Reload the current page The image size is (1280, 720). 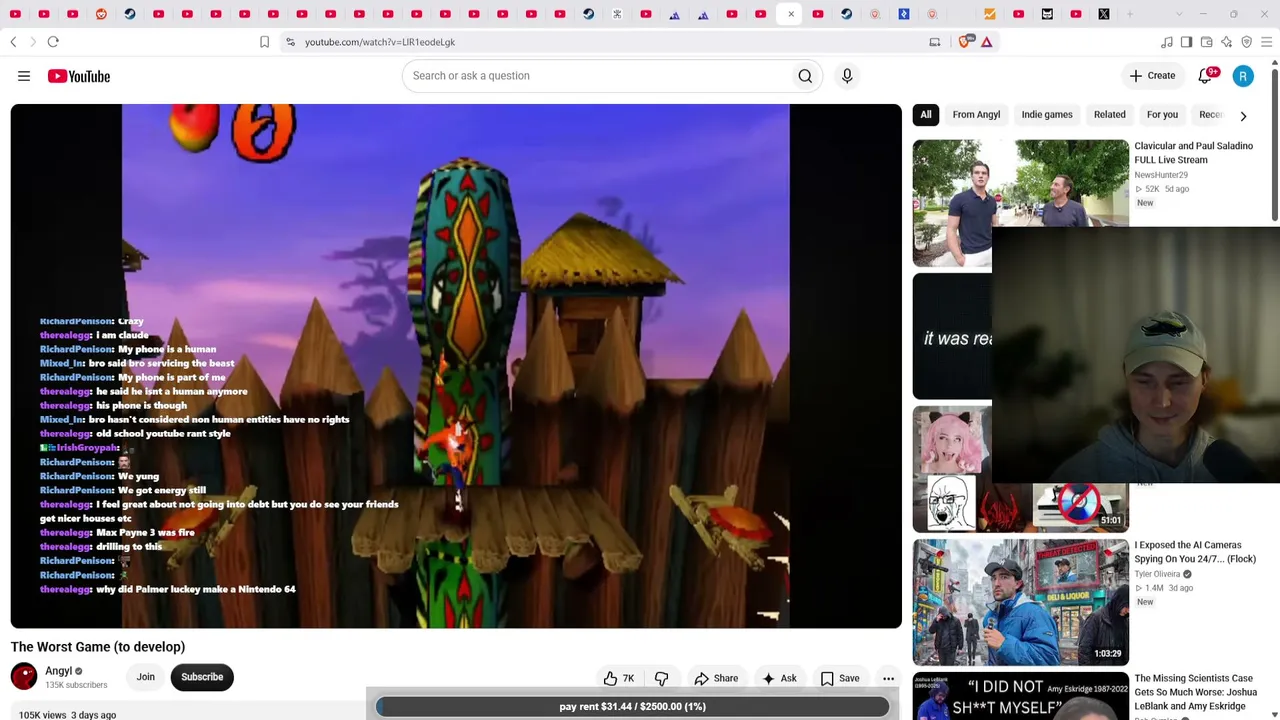[x=53, y=42]
